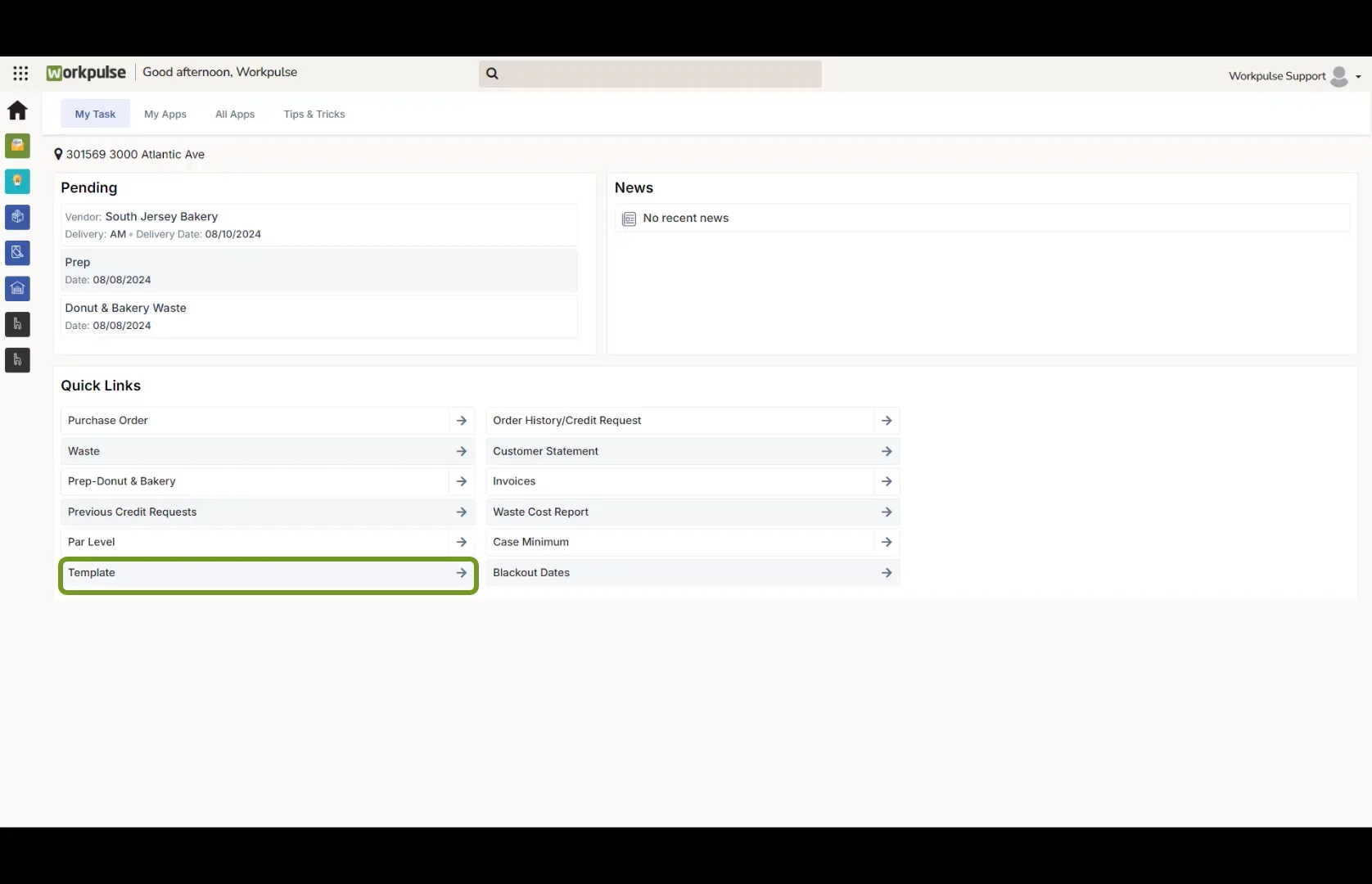Open the teal lightbulb app in sidebar

[17, 181]
